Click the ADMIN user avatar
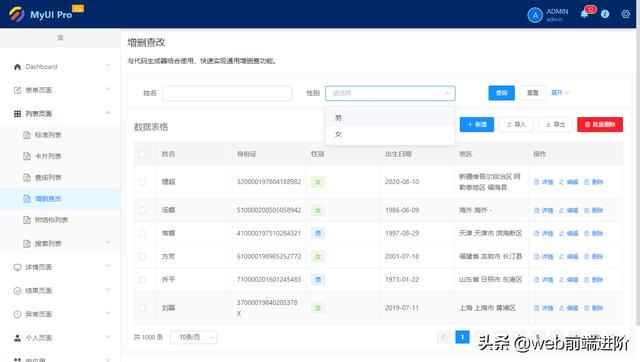Screen dimensions: 640x362 (535, 15)
